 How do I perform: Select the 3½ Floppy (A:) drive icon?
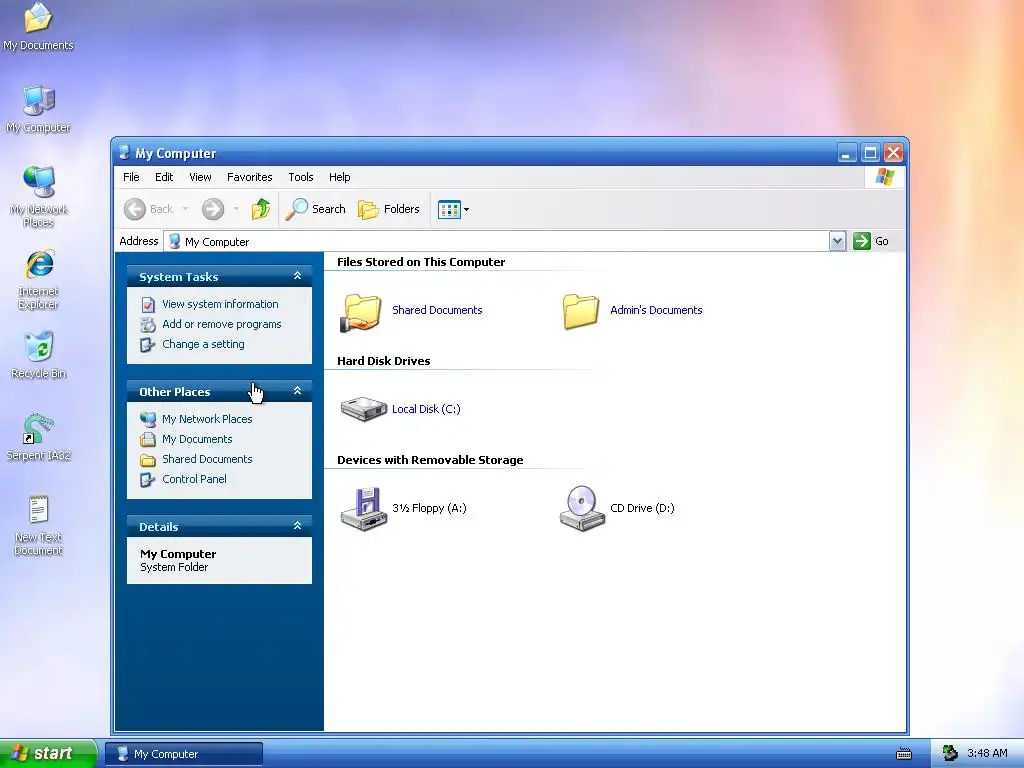click(363, 509)
